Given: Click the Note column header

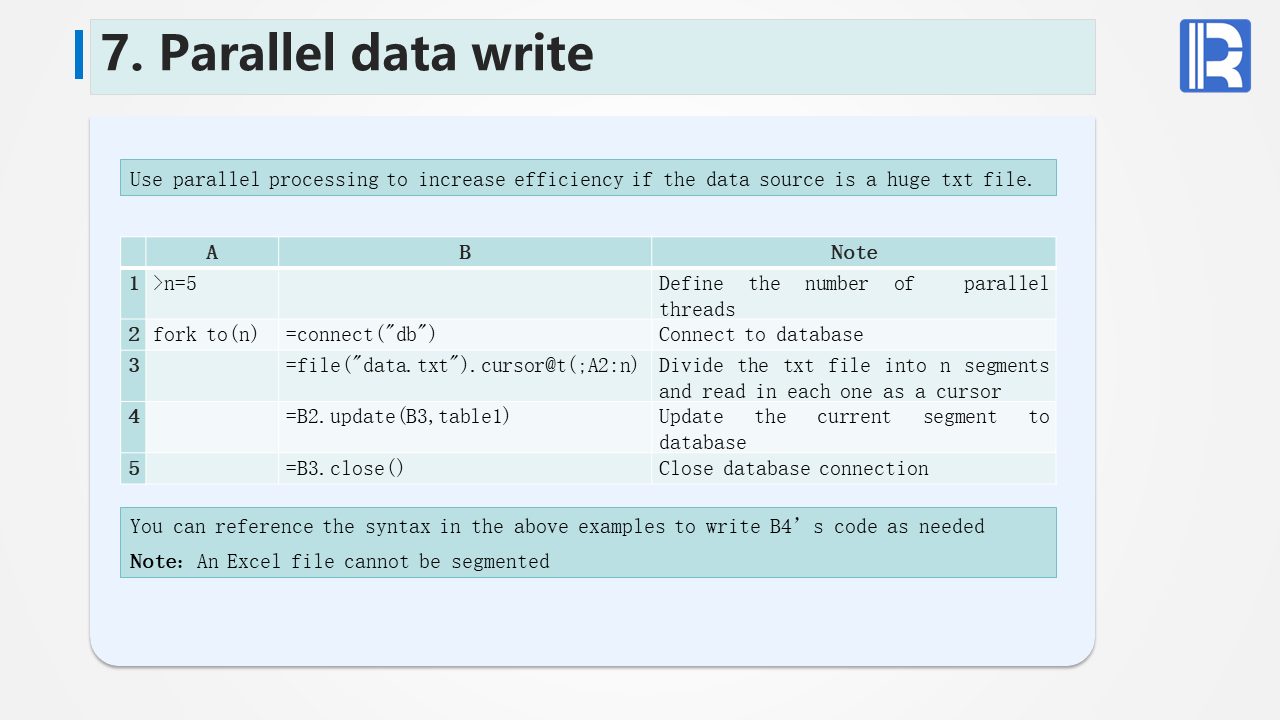Looking at the screenshot, I should click(x=854, y=252).
